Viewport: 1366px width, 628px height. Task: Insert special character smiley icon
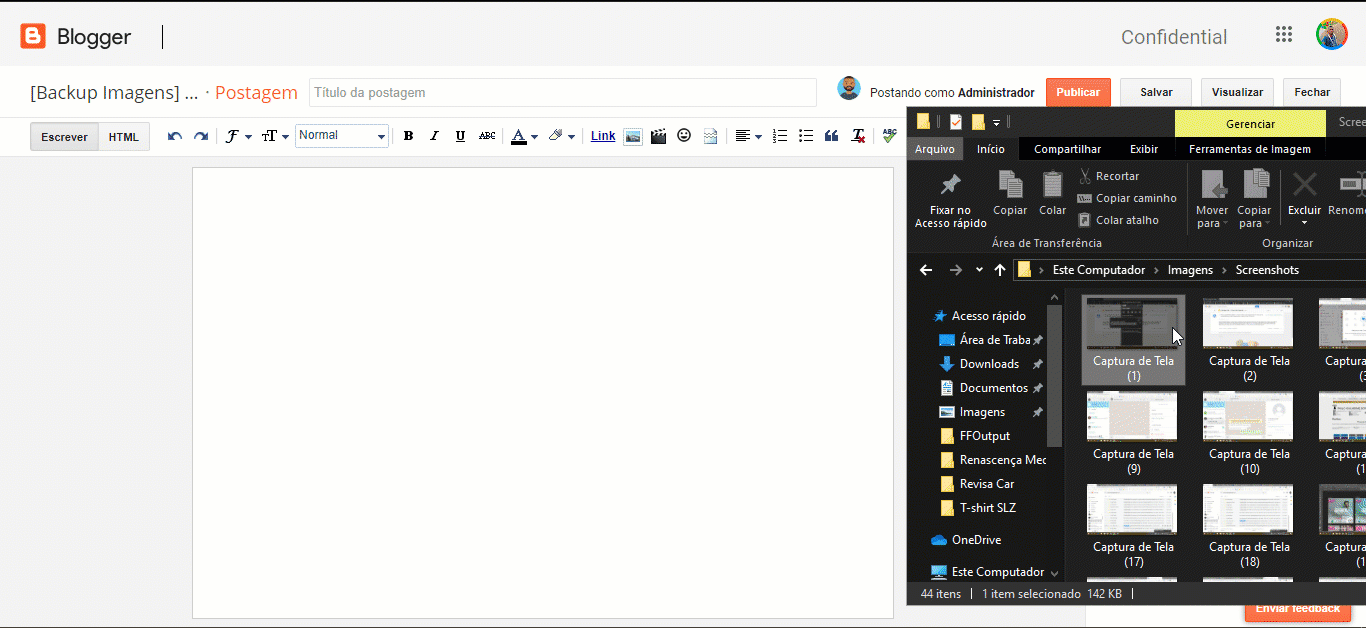pyautogui.click(x=684, y=136)
